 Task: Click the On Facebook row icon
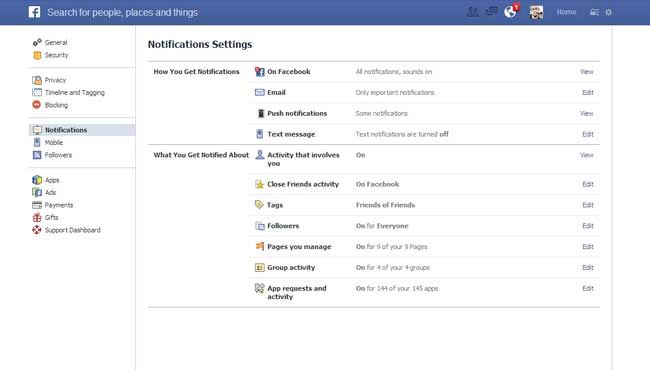(x=260, y=72)
